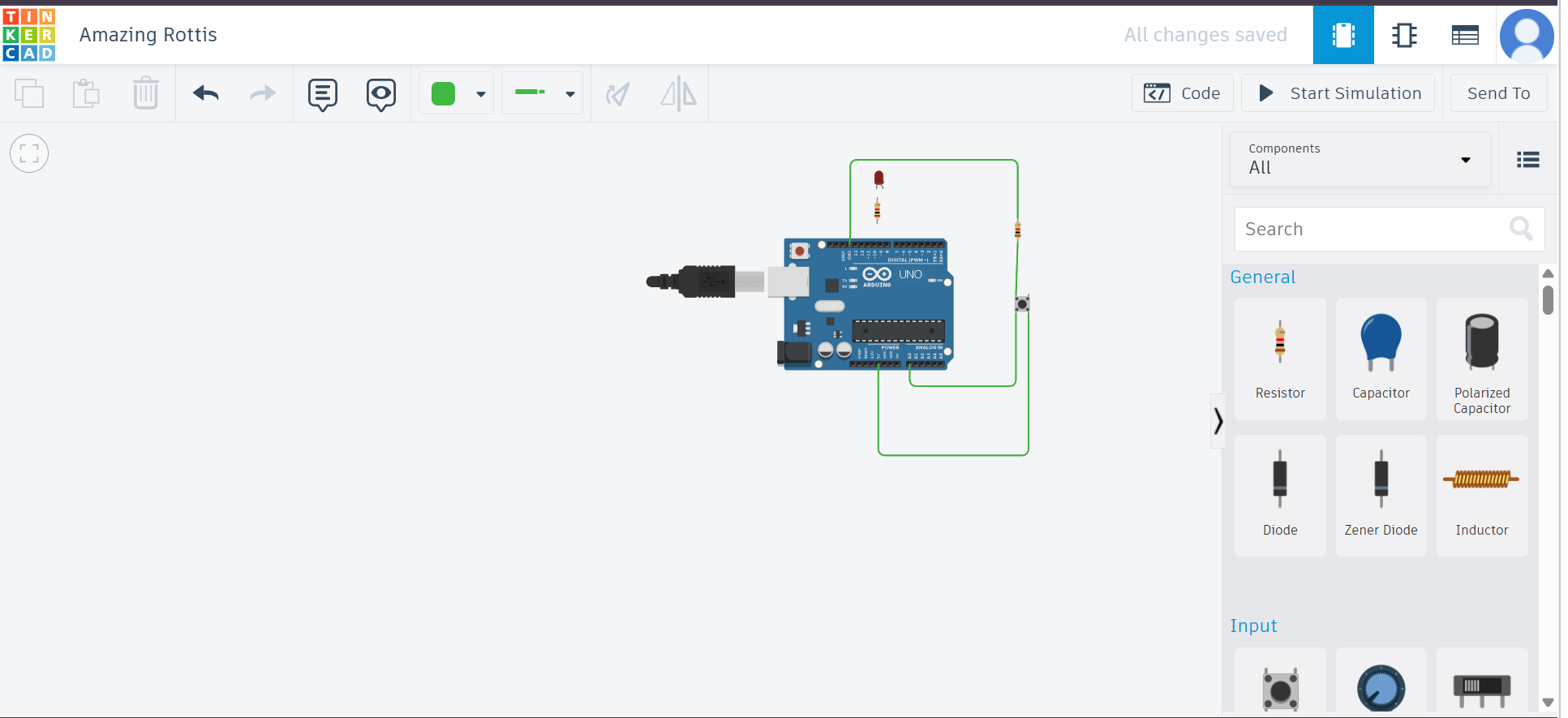Select the red LED on canvas
Screen dimensions: 1568x718
tap(879, 179)
